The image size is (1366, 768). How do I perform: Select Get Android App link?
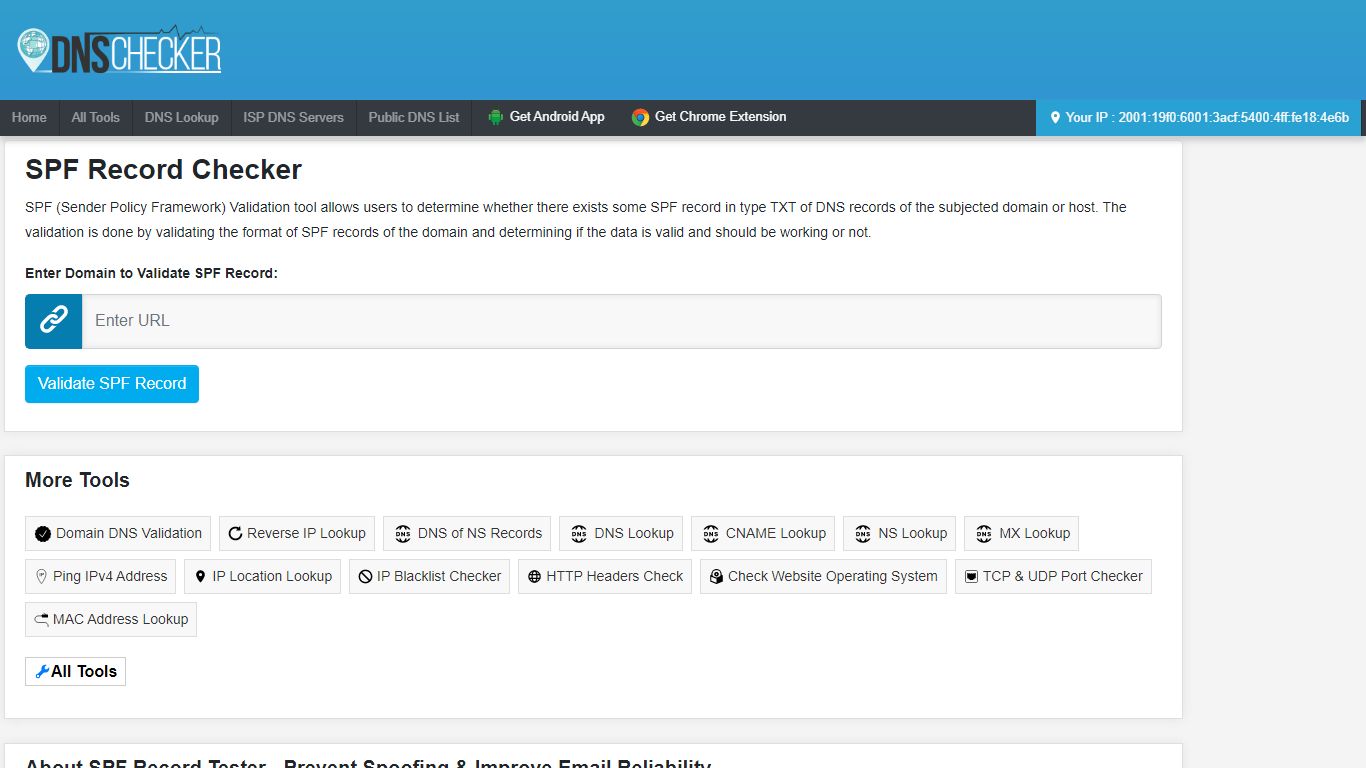(546, 117)
